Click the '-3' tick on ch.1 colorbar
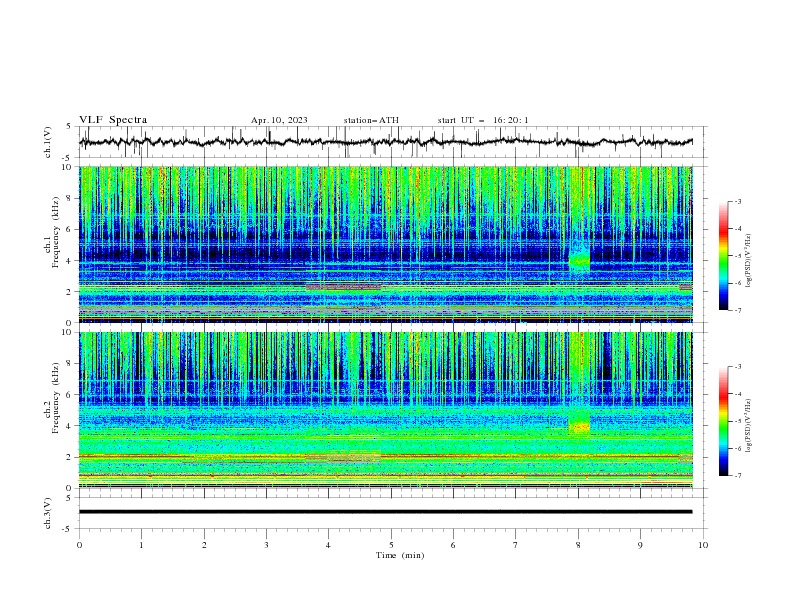The image size is (792, 612). point(738,201)
